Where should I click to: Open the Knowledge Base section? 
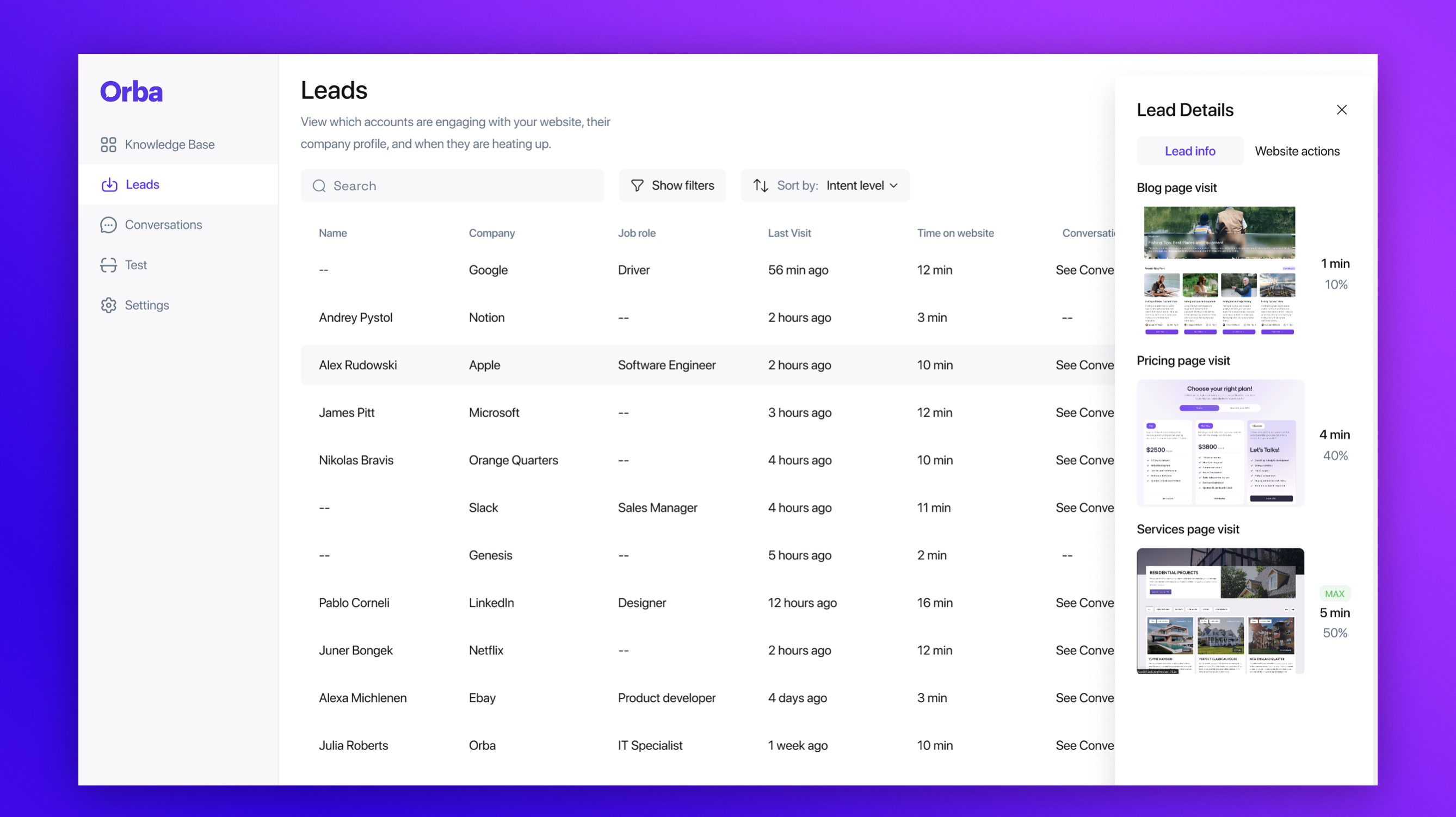[x=170, y=145]
